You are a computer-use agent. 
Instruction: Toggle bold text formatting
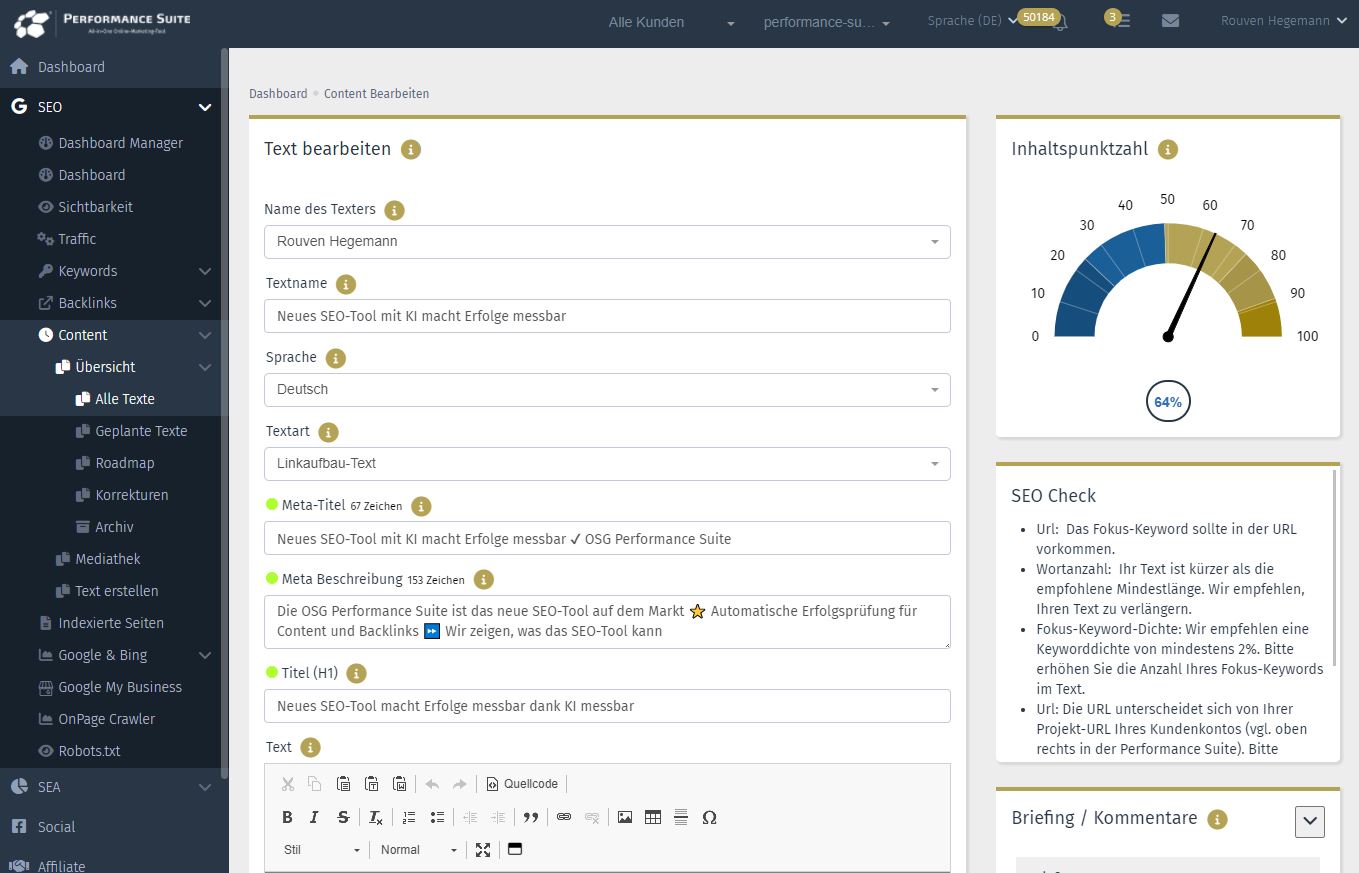click(x=287, y=817)
